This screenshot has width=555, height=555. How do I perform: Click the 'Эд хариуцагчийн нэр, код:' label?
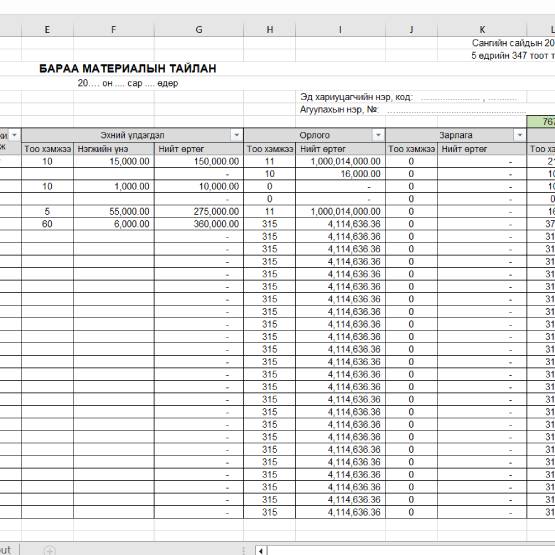(x=356, y=97)
